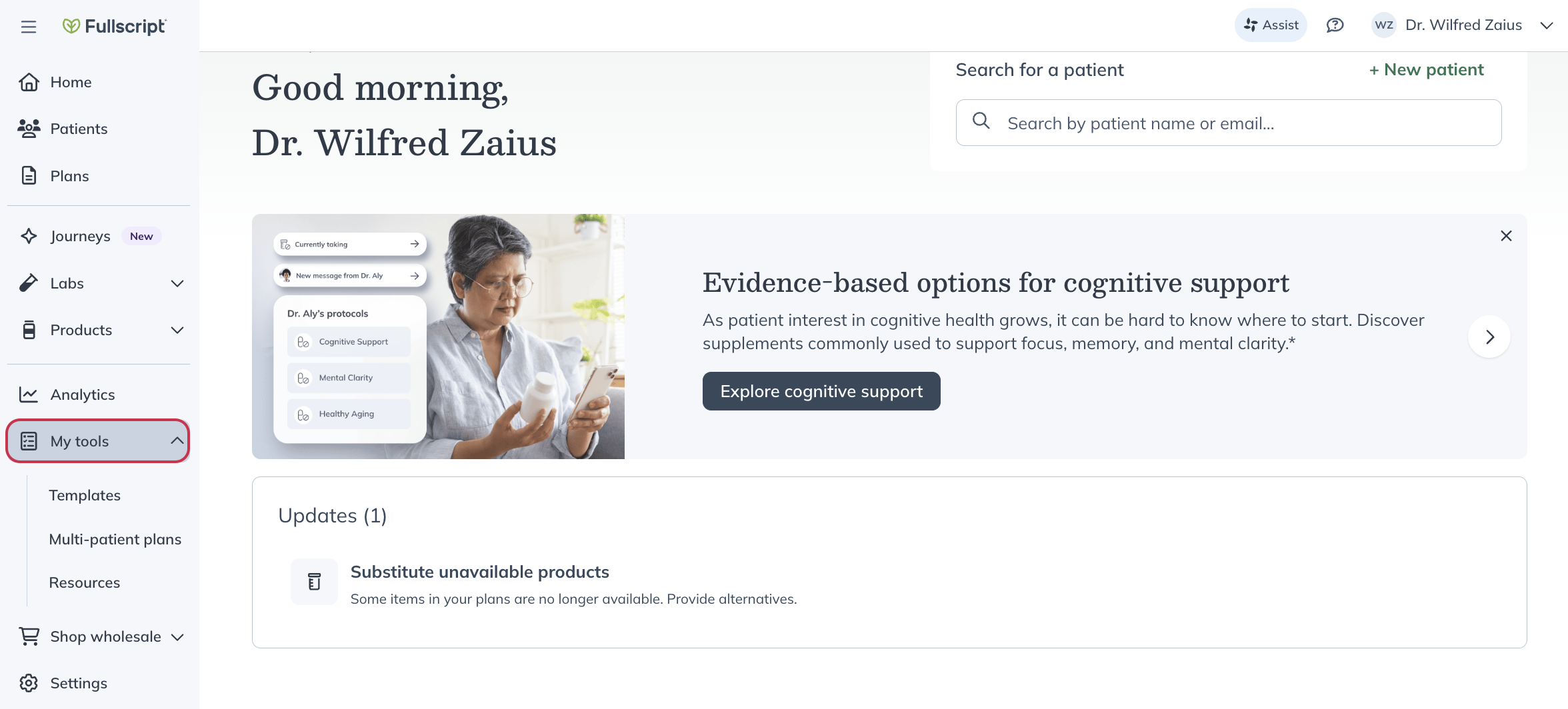The height and width of the screenshot is (709, 1568).
Task: Open the help chat bubble icon
Action: [x=1335, y=25]
